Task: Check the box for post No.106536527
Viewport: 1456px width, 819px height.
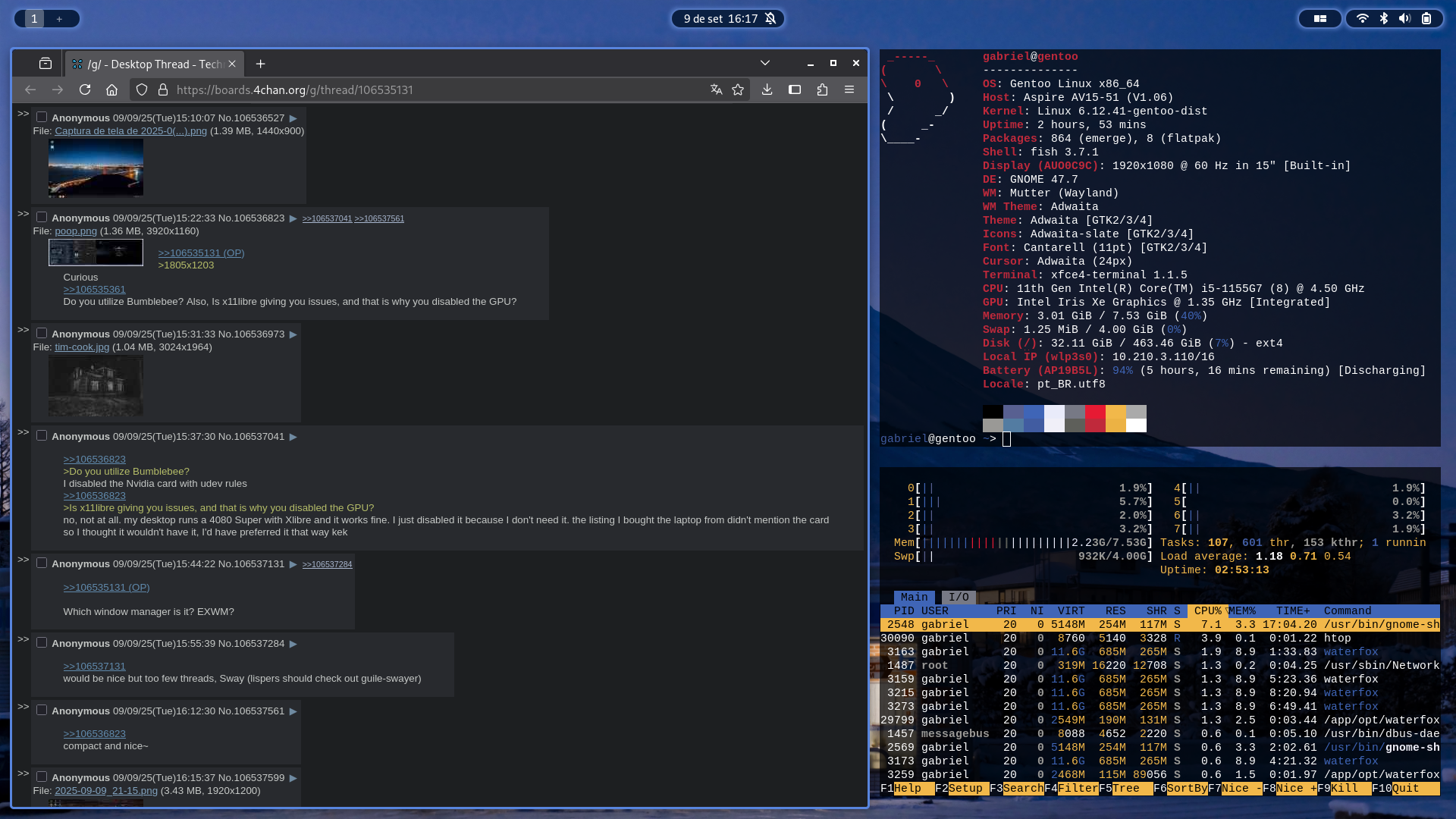Action: click(42, 118)
